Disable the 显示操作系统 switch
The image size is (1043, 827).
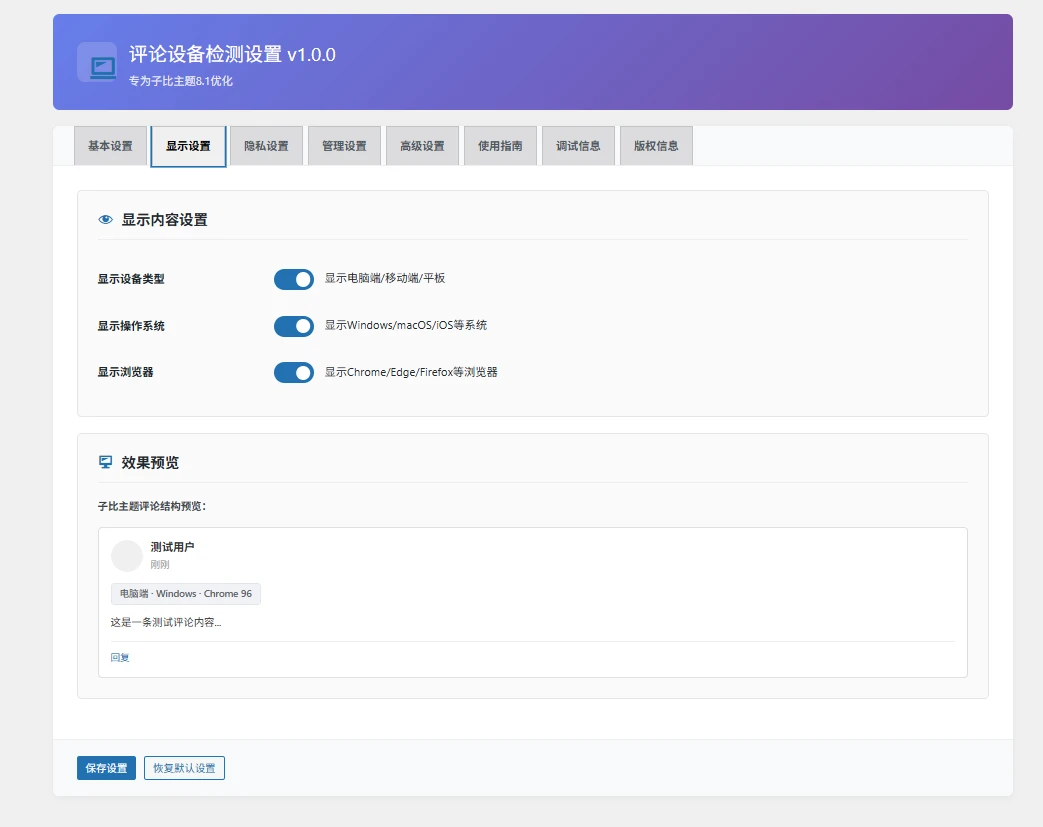294,326
